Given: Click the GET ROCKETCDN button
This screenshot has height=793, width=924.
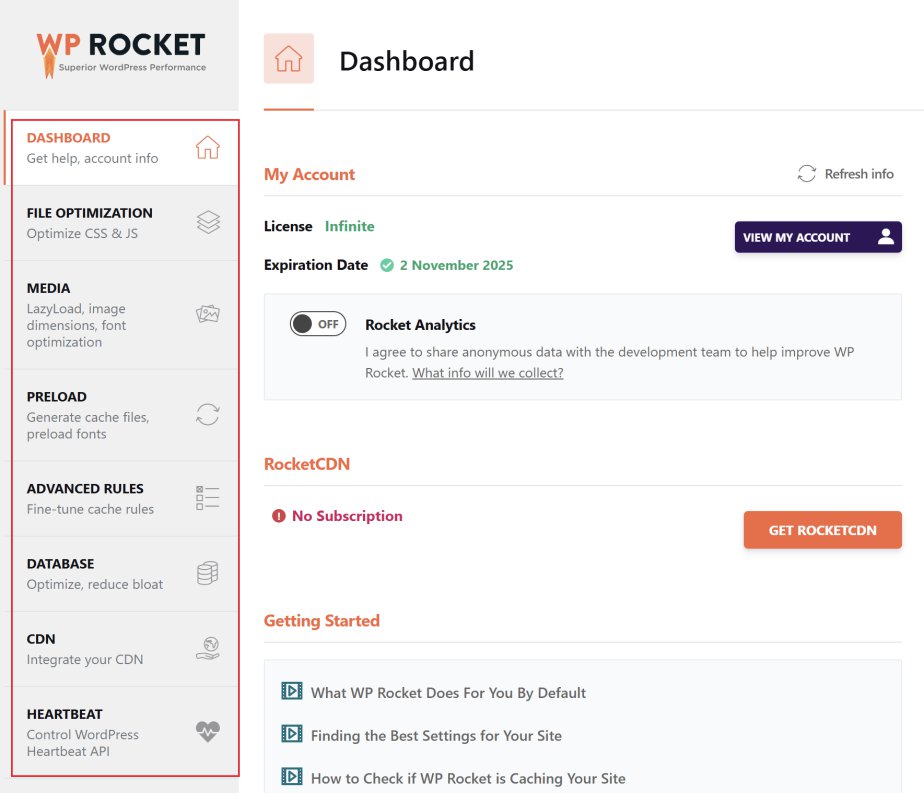Looking at the screenshot, I should (822, 530).
